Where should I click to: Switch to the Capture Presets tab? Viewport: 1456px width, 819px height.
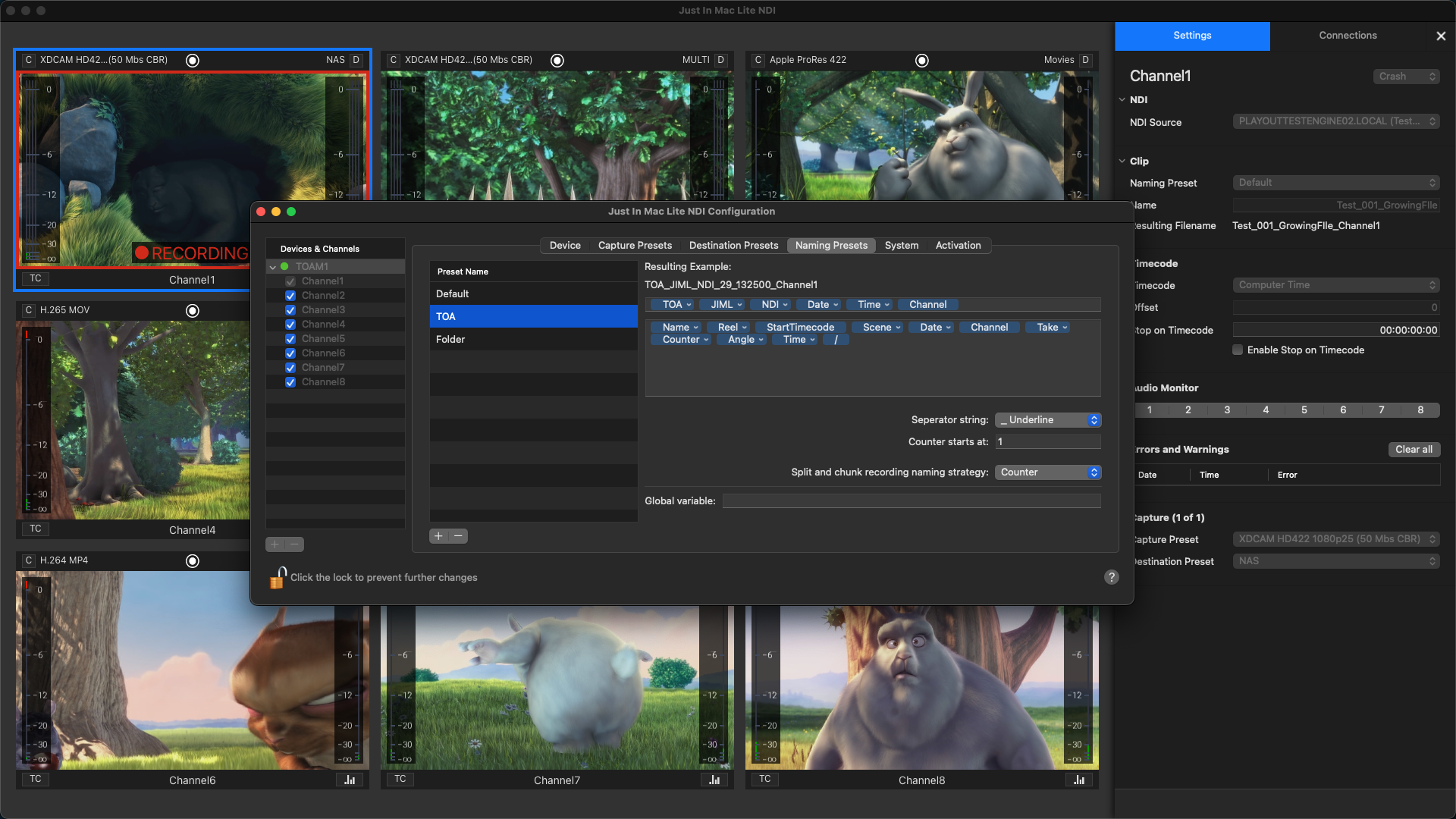click(635, 246)
